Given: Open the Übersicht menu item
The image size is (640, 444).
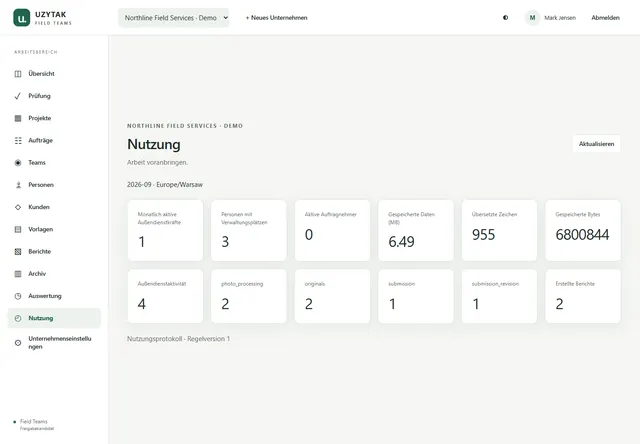Looking at the screenshot, I should tap(54, 74).
